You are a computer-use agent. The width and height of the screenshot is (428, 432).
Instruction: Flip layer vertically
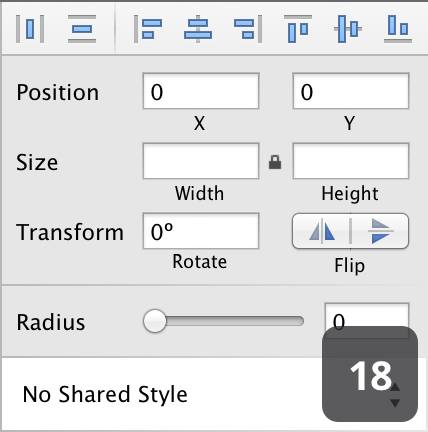(380, 231)
